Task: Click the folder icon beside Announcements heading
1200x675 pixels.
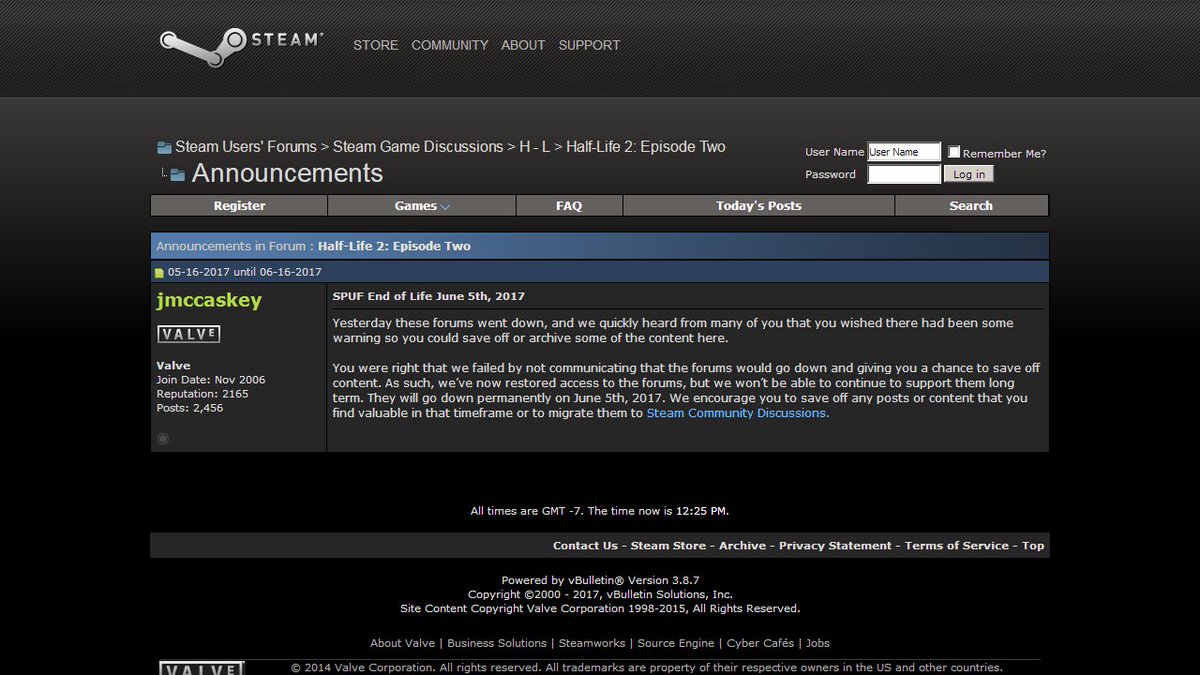Action: (x=177, y=175)
